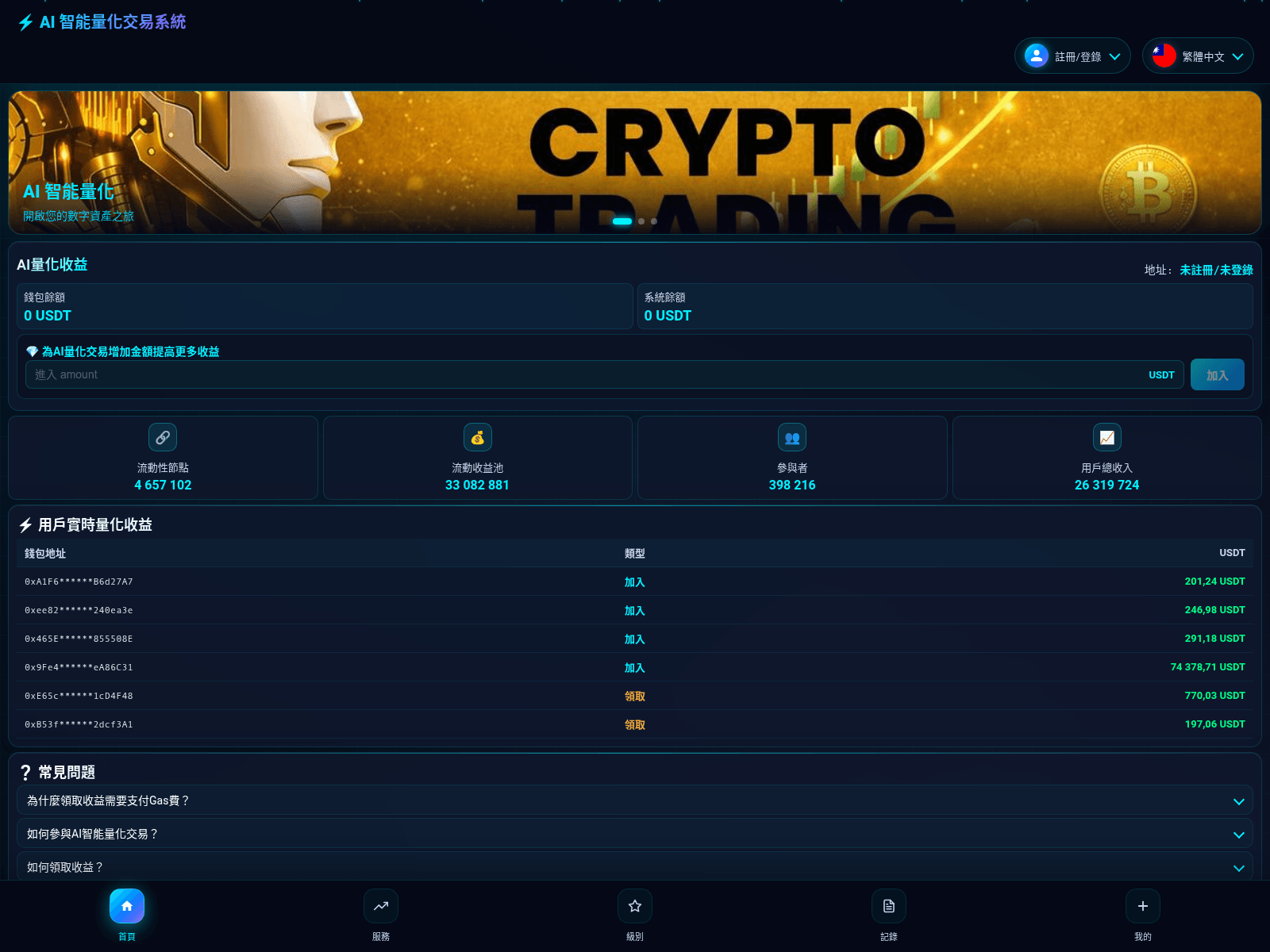Click the 201,24 USDT amount
Screen dimensions: 1270x952
(x=1214, y=582)
